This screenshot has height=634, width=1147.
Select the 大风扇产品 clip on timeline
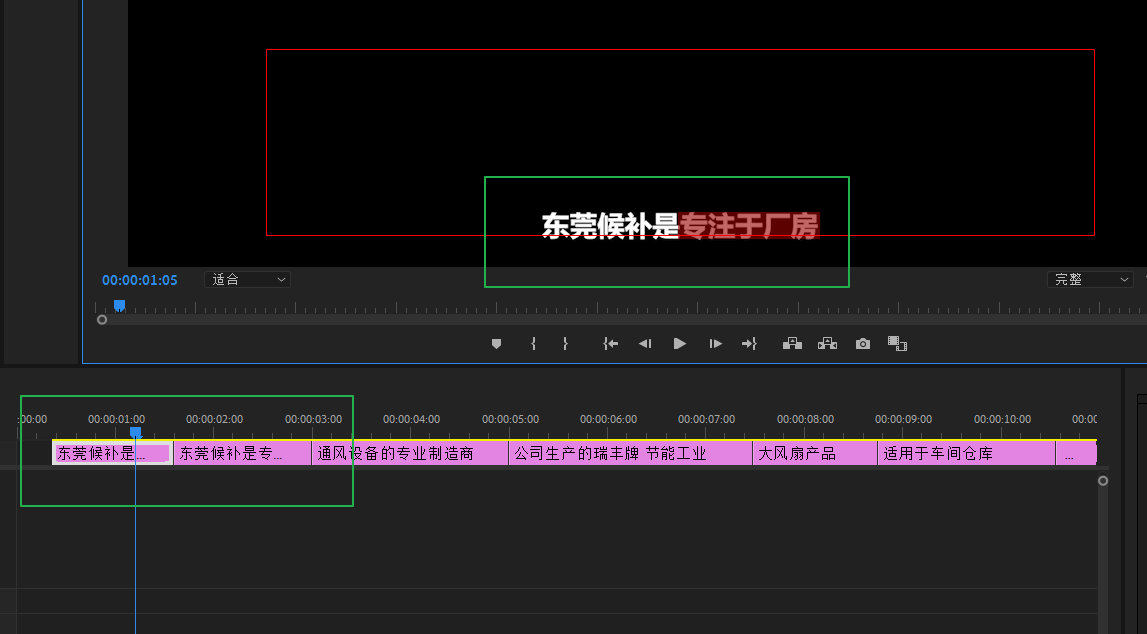click(814, 454)
